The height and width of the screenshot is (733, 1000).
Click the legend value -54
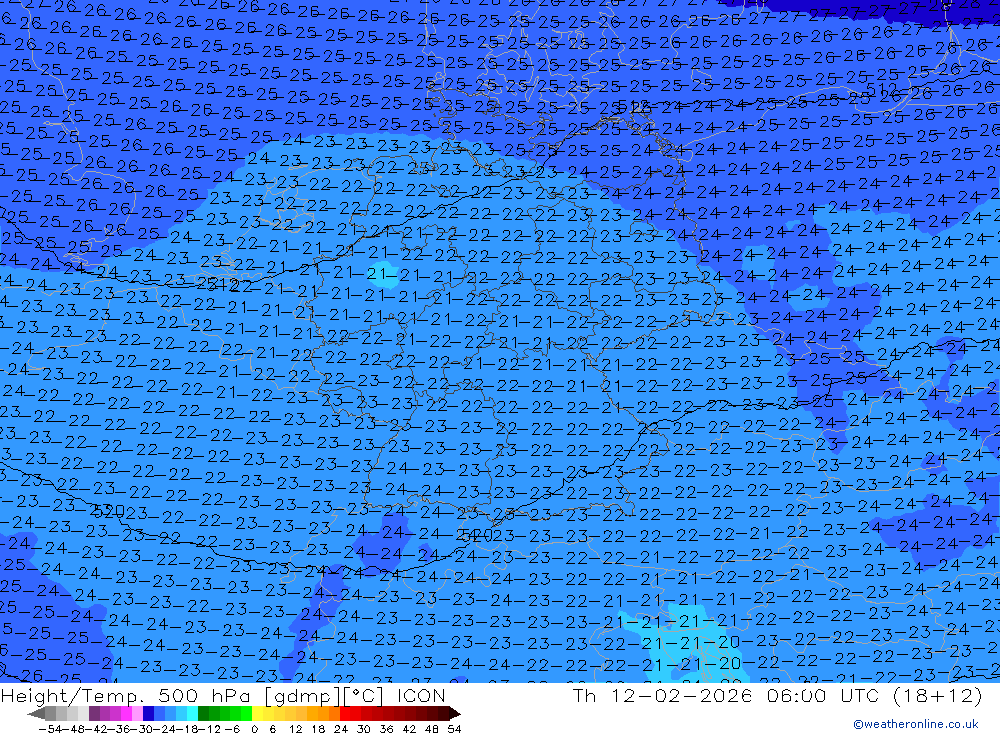pos(50,729)
